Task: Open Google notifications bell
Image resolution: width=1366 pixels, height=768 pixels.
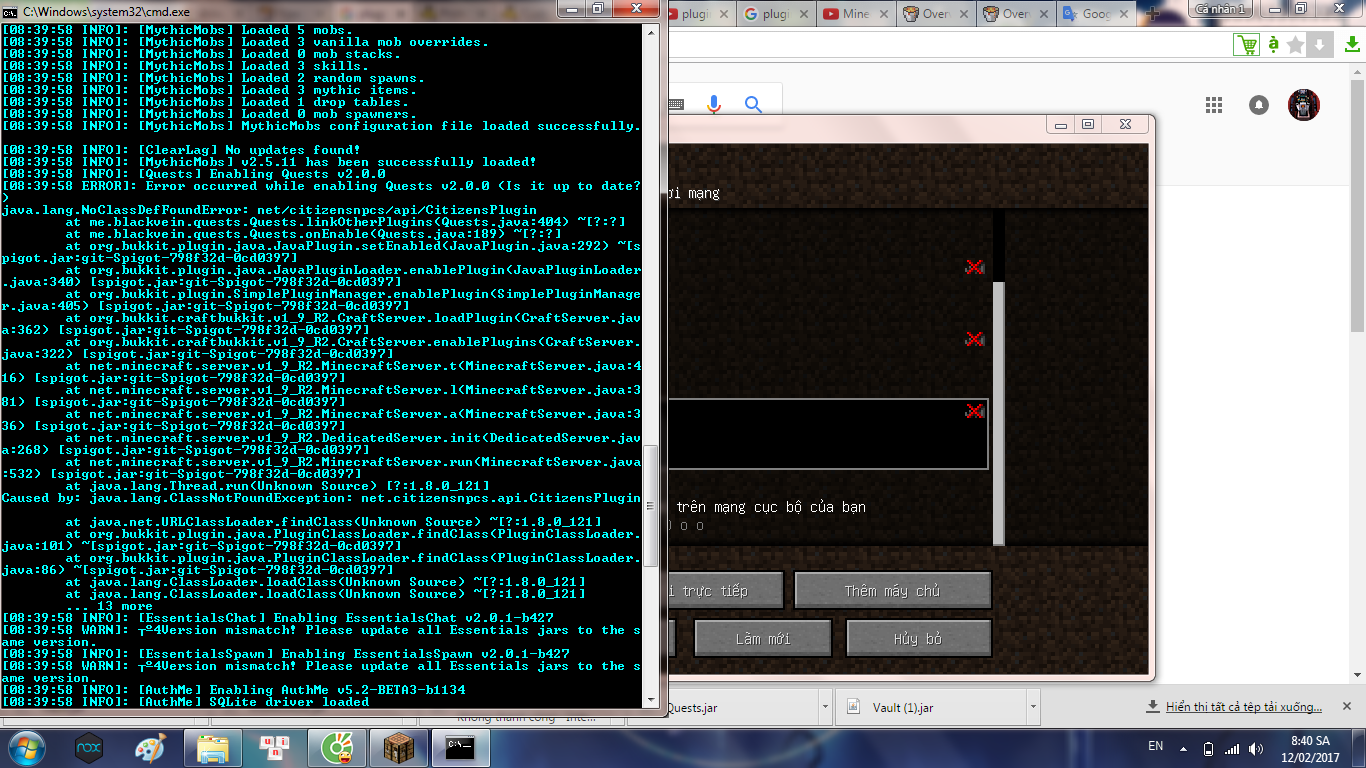Action: pyautogui.click(x=1259, y=105)
